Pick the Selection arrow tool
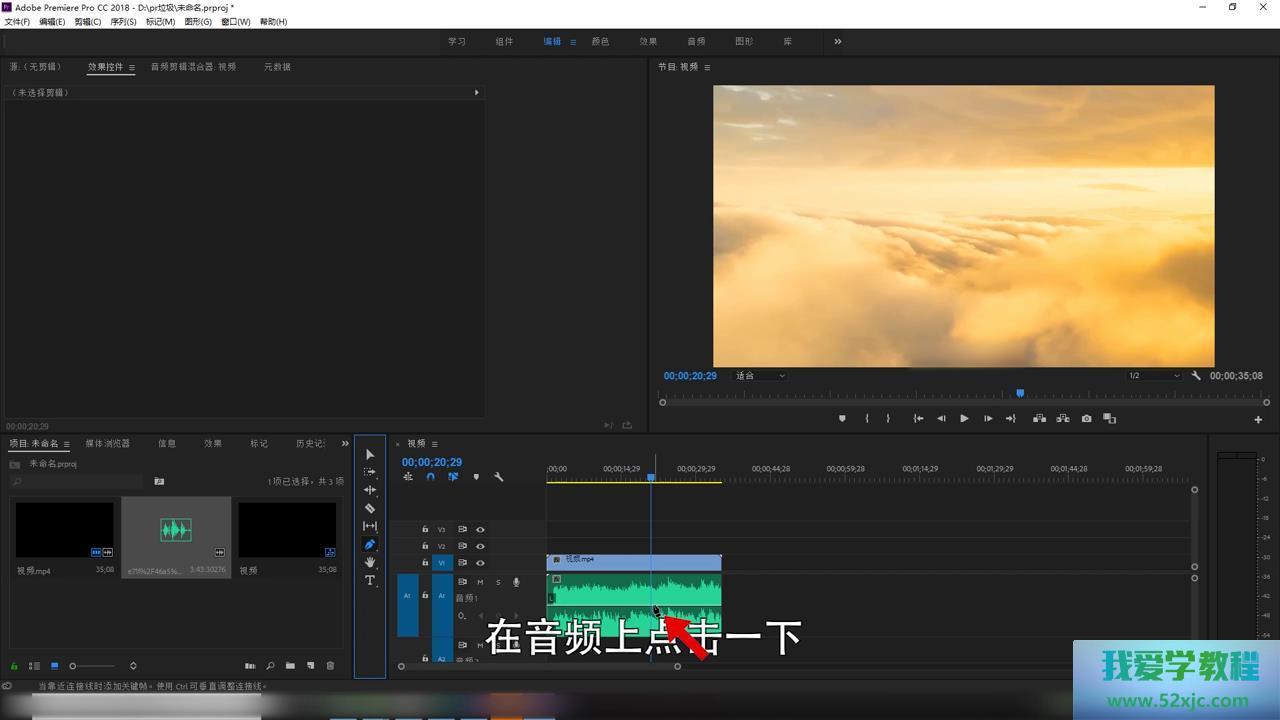This screenshot has width=1280, height=720. tap(370, 454)
